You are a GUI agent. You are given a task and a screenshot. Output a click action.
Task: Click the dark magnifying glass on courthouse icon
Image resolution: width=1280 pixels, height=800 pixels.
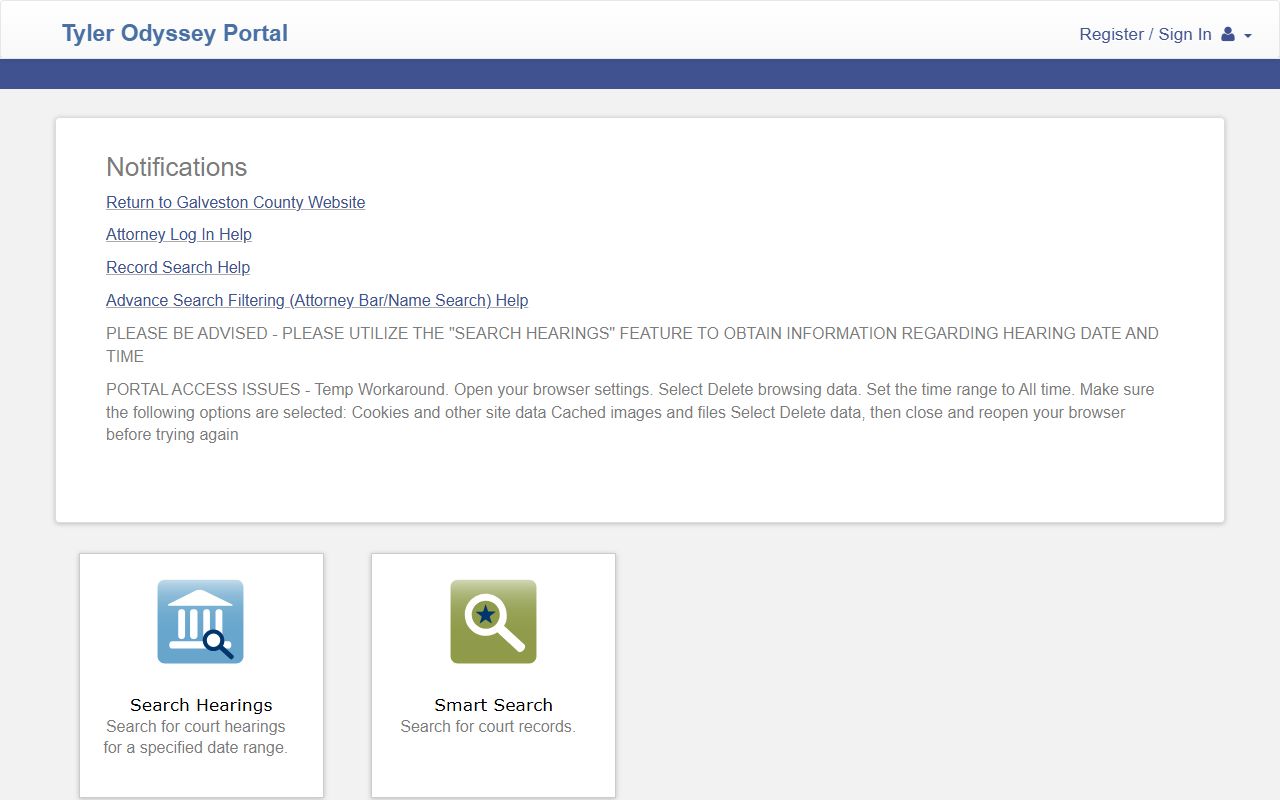(x=219, y=642)
